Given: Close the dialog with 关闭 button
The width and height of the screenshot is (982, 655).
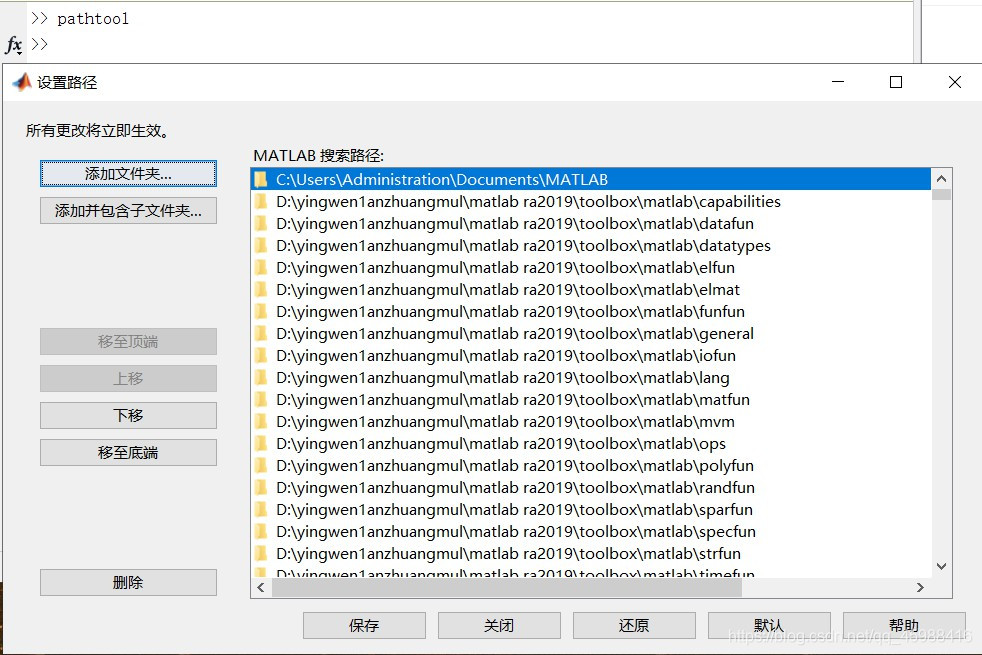Looking at the screenshot, I should click(x=499, y=625).
